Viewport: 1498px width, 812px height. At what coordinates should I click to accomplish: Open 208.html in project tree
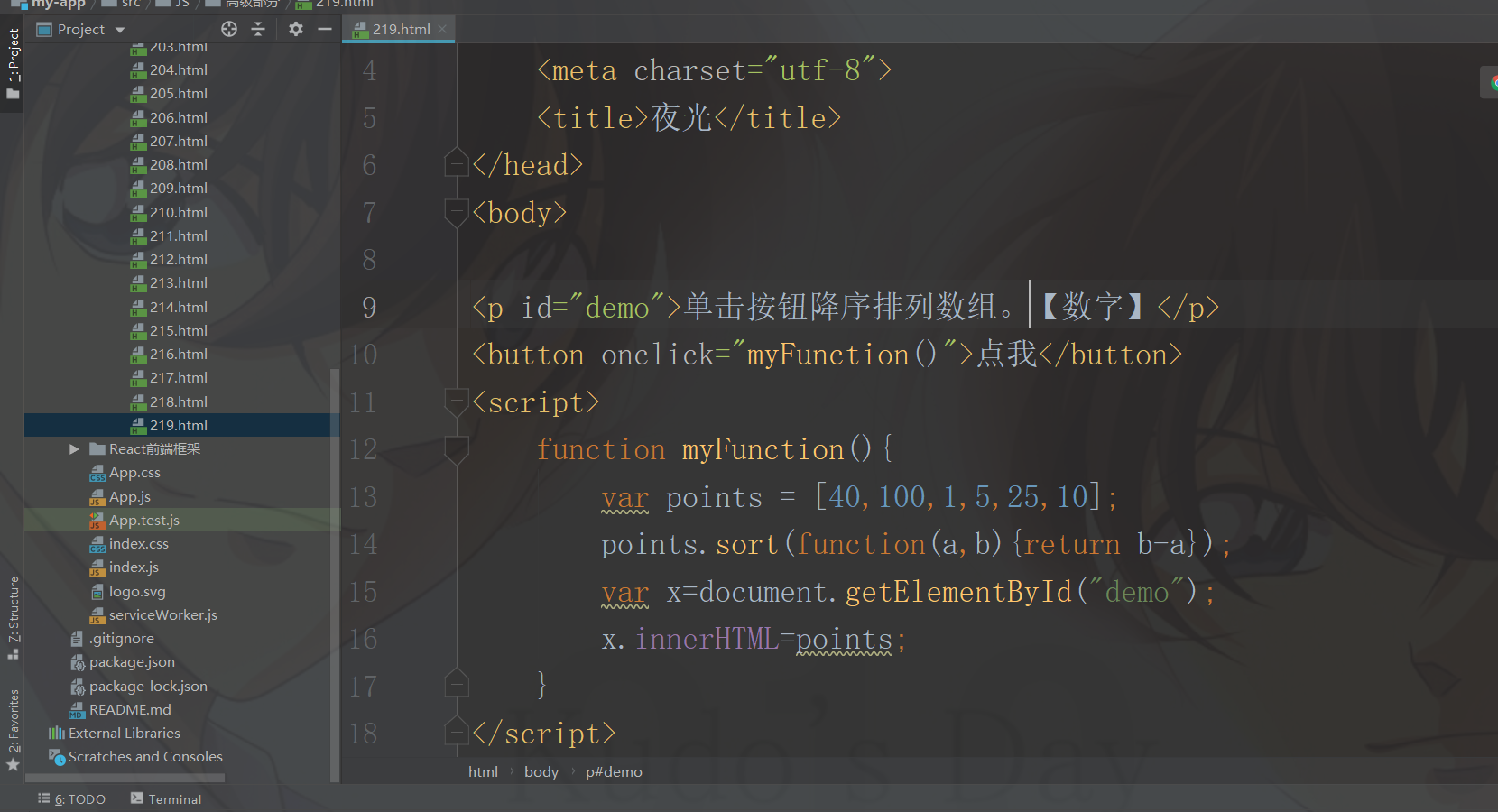click(170, 165)
